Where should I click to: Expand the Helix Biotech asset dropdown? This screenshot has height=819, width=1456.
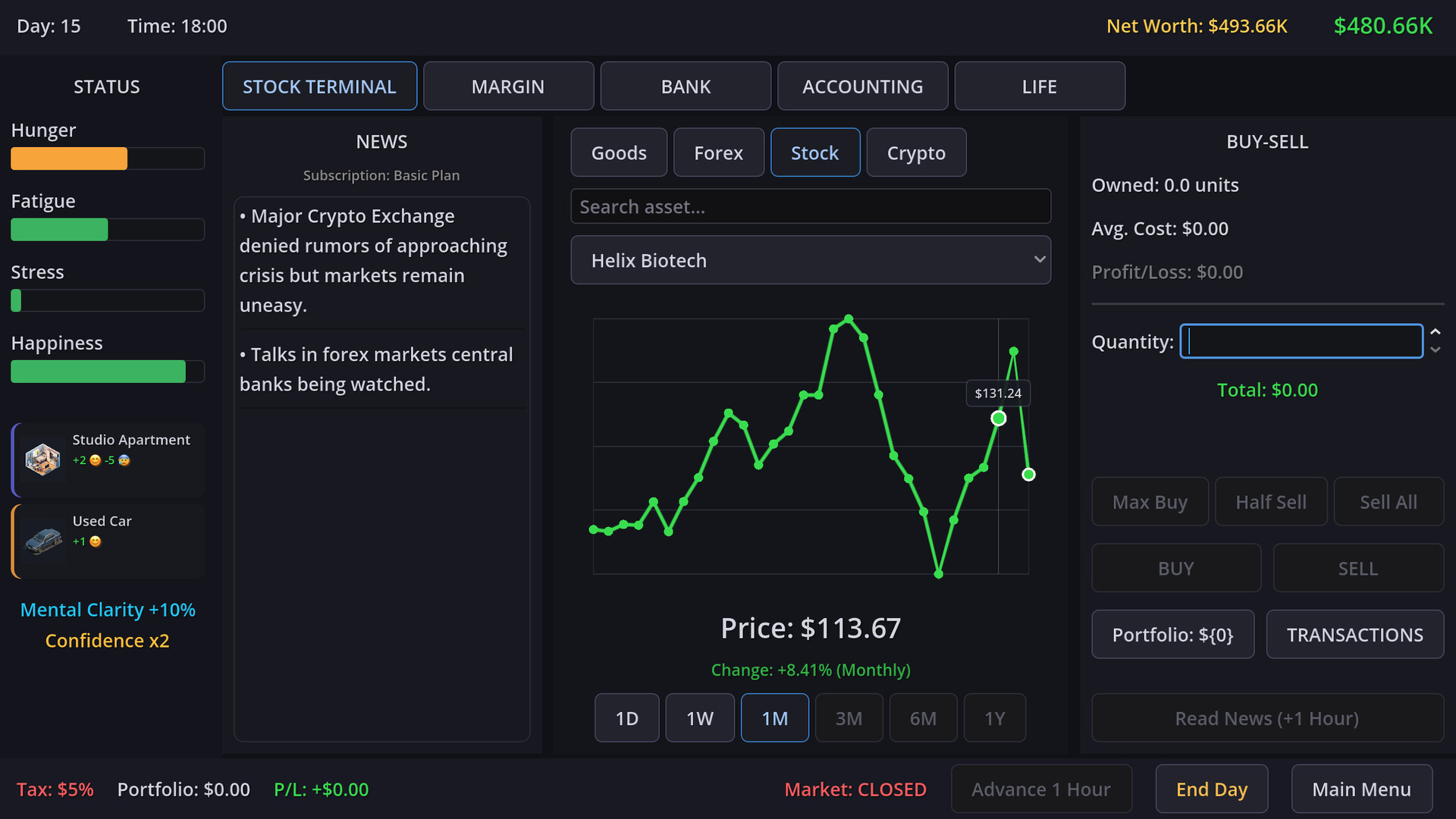coord(810,260)
